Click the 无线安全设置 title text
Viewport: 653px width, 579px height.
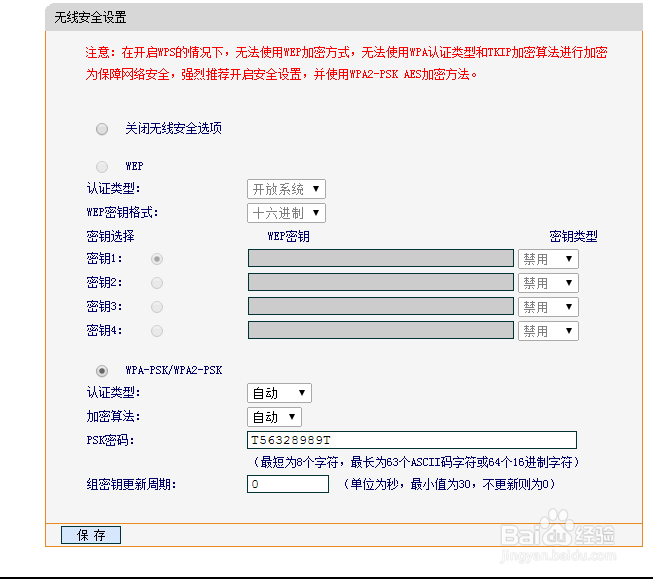[x=90, y=17]
